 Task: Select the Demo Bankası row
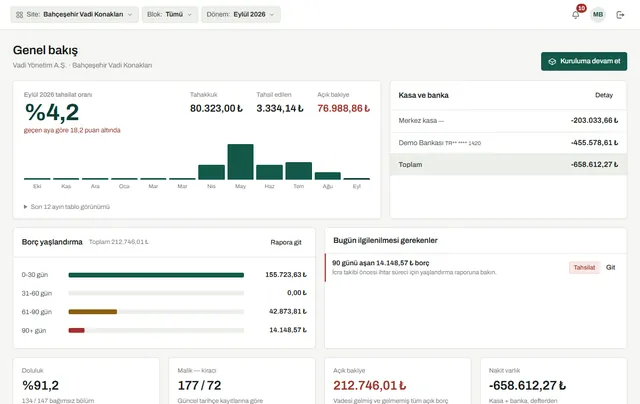[x=508, y=143]
